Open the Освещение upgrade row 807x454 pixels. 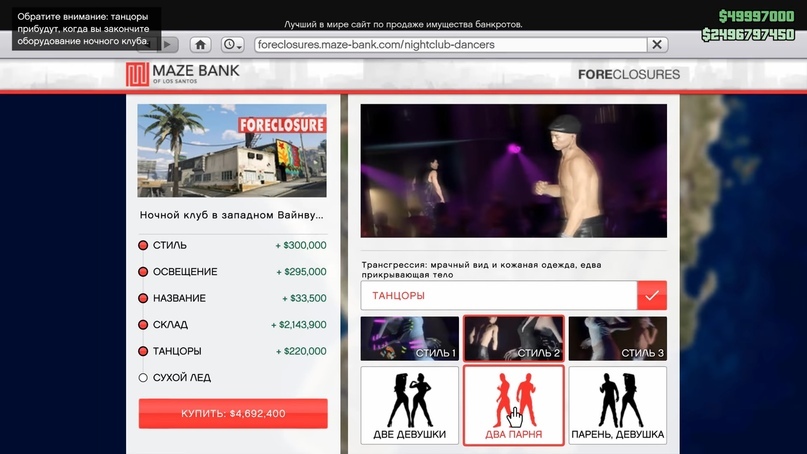pyautogui.click(x=232, y=272)
